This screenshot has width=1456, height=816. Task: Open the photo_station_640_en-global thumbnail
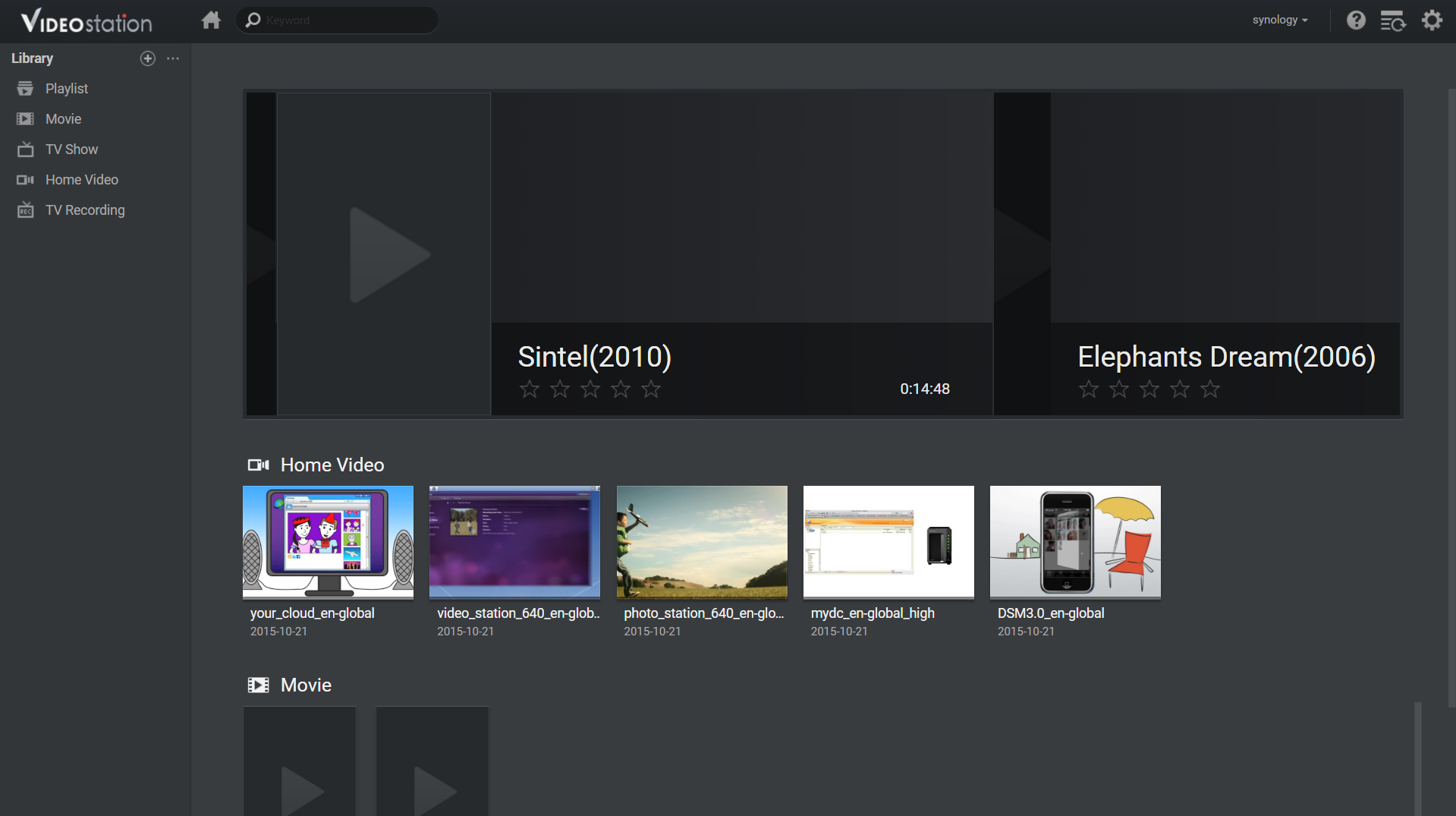click(702, 542)
